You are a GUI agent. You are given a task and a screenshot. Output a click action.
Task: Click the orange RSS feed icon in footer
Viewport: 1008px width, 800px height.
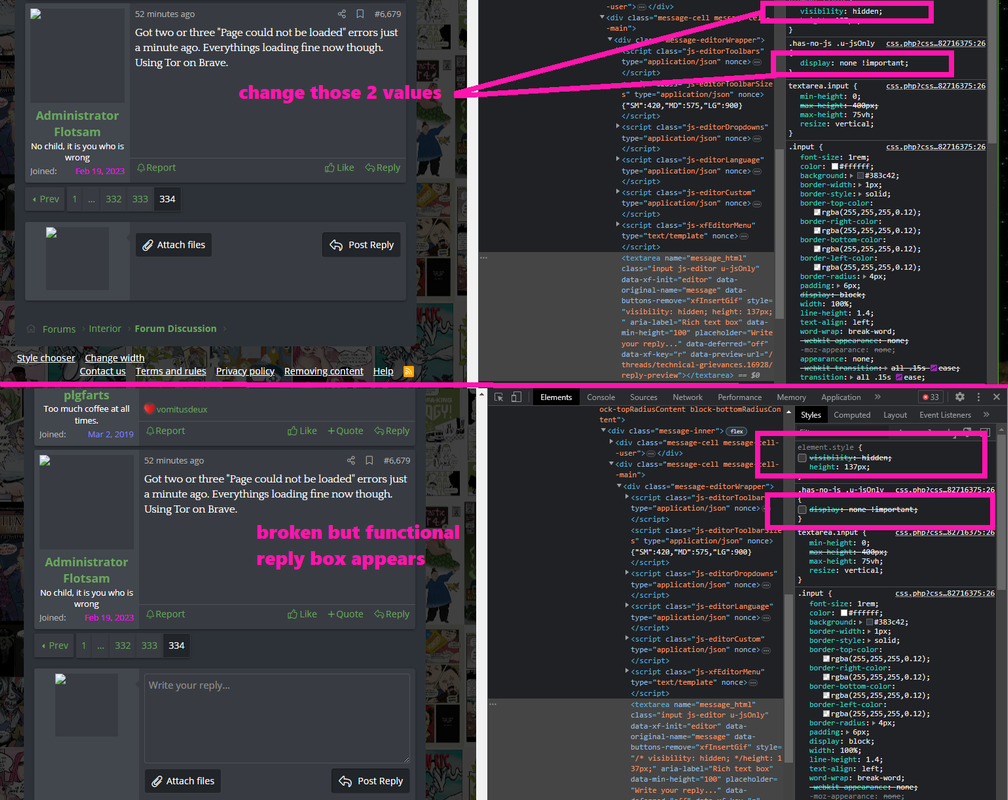(408, 371)
